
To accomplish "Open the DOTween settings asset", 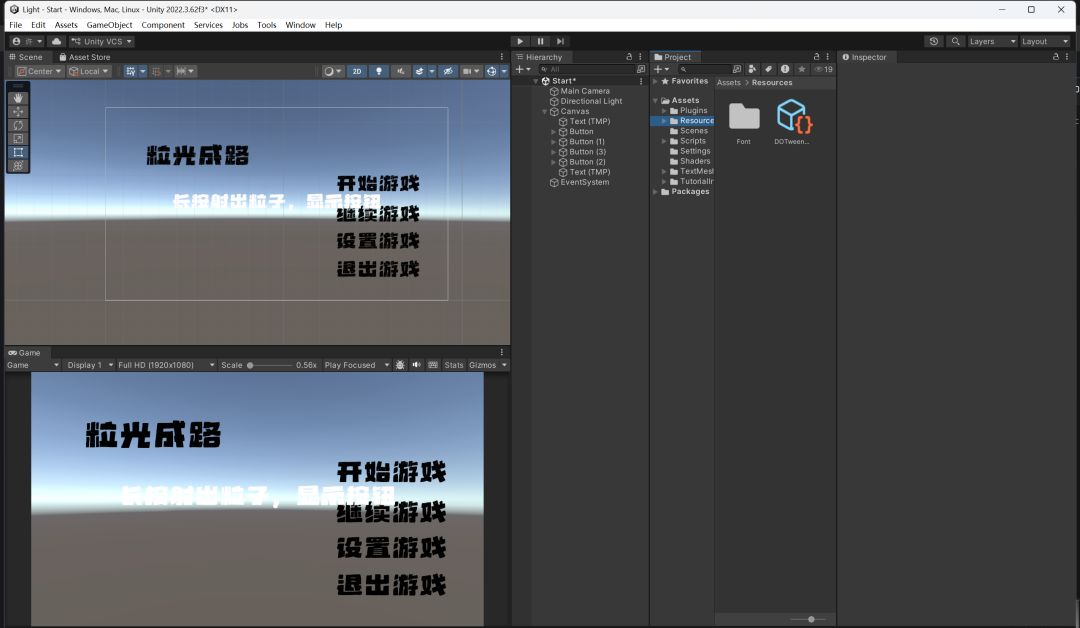I will 792,121.
